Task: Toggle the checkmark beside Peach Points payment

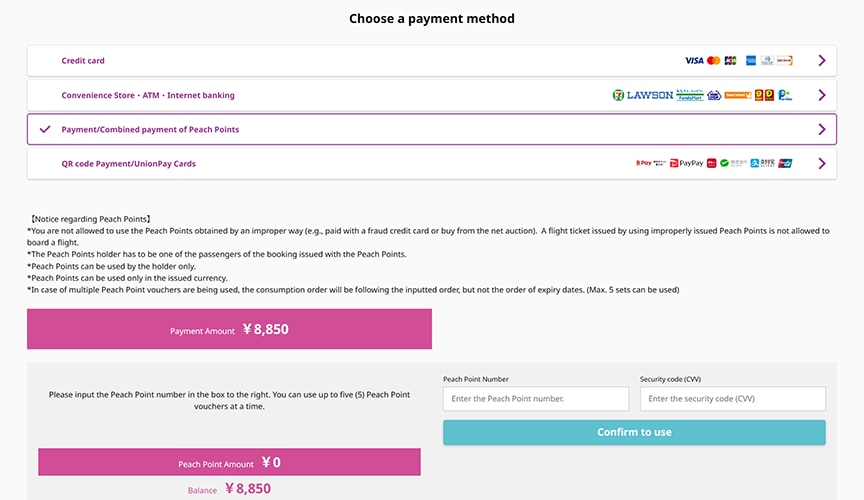Action: [45, 130]
